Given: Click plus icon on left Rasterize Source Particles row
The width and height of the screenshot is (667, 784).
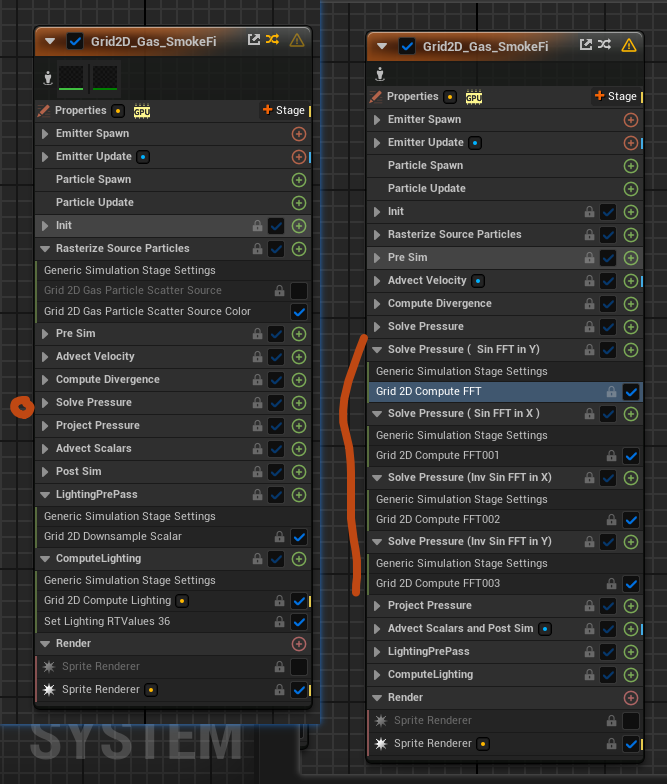Looking at the screenshot, I should 299,249.
